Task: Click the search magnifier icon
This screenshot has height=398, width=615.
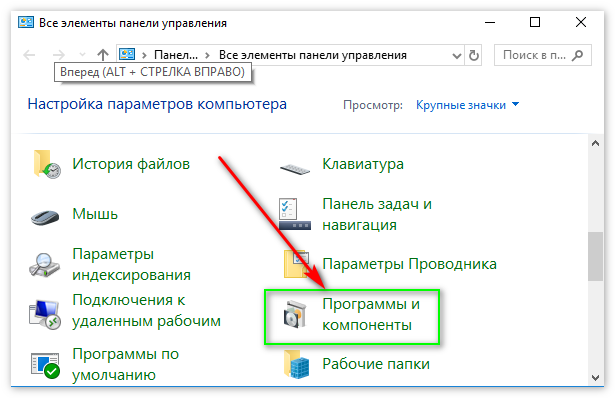Action: (577, 55)
